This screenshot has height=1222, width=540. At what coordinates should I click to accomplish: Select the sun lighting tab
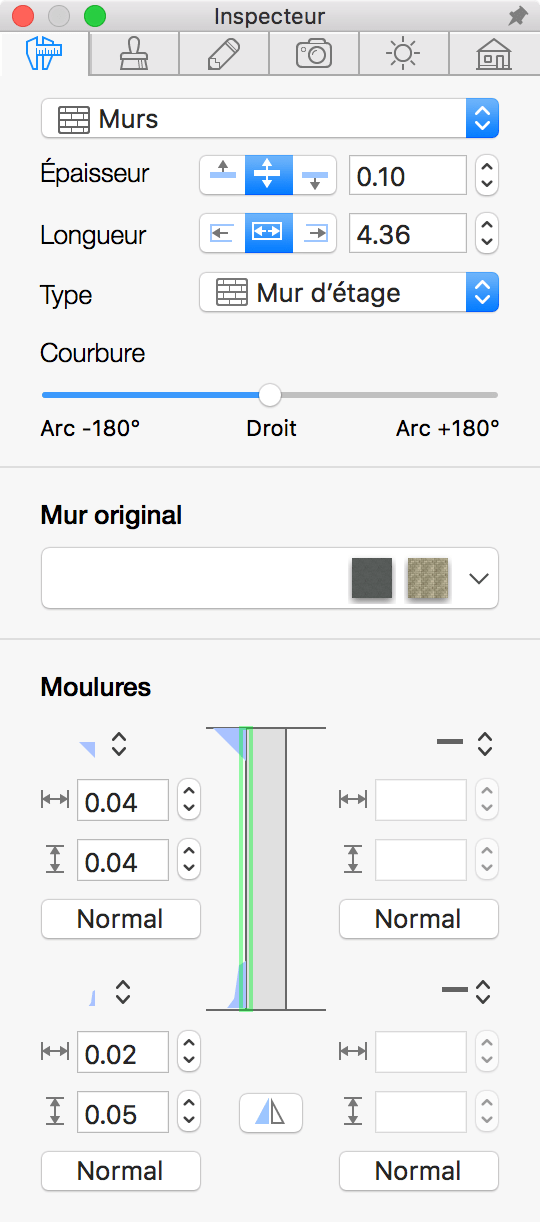[403, 53]
